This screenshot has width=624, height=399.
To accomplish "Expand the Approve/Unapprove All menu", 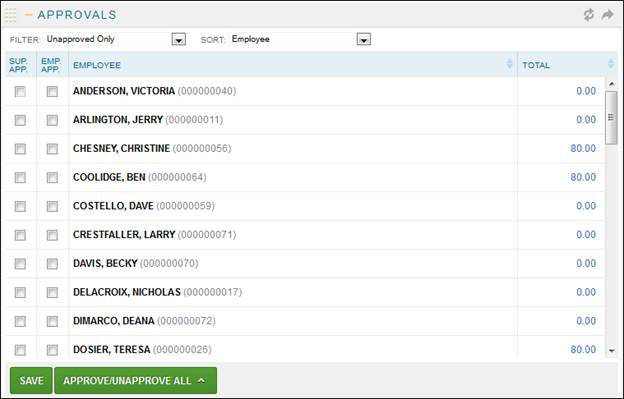I will pos(135,380).
